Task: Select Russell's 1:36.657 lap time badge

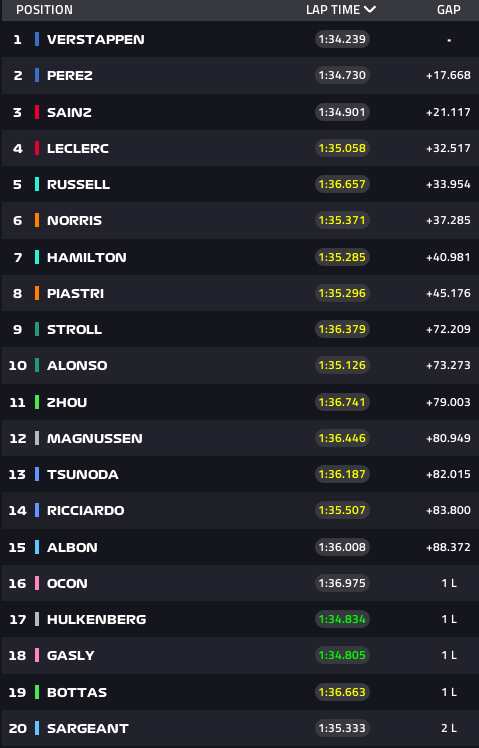Action: click(342, 184)
